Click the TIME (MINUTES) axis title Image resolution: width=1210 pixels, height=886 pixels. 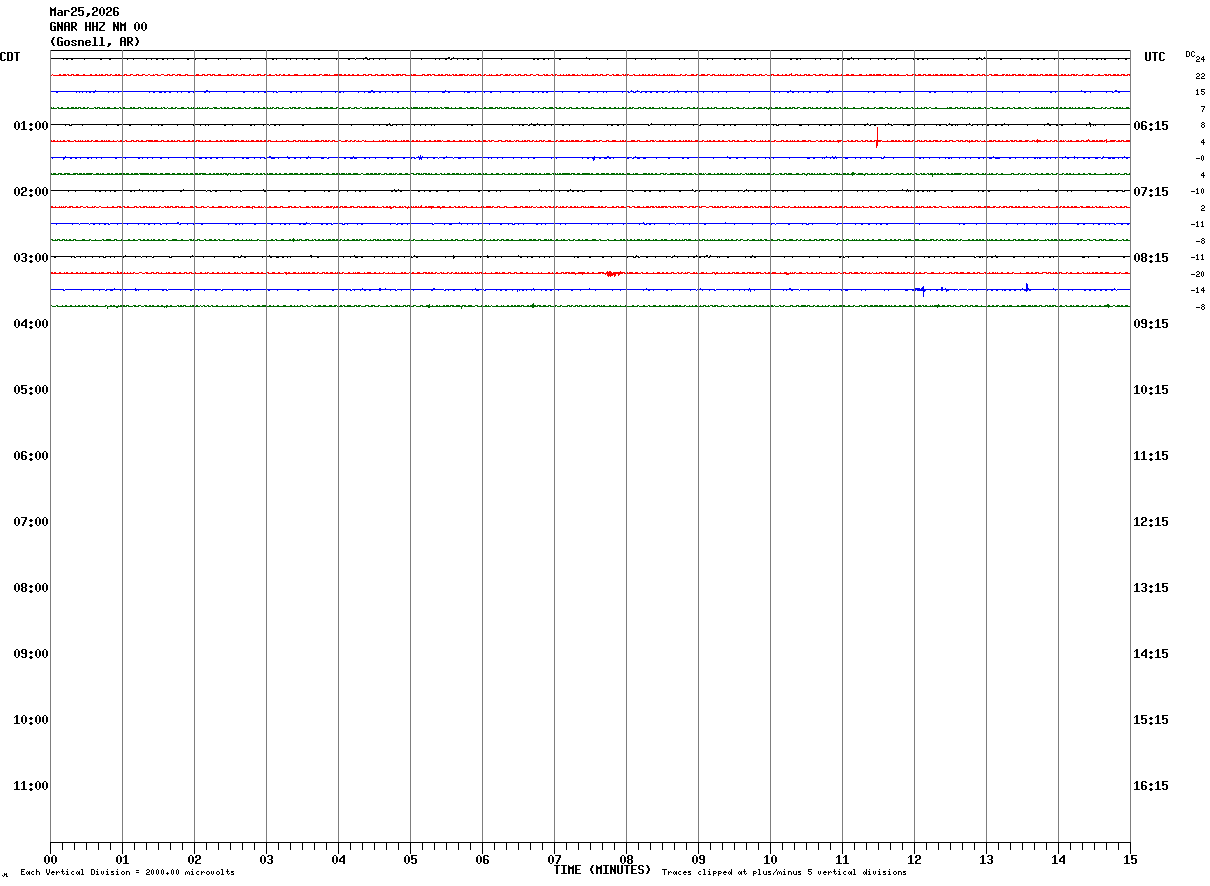(602, 870)
